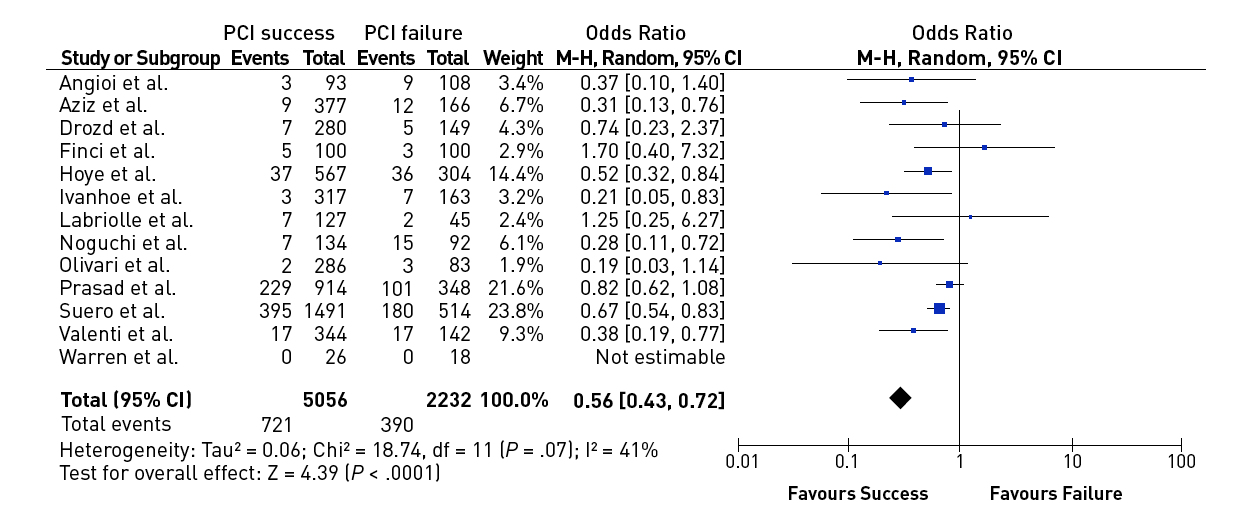The width and height of the screenshot is (1238, 520).
Task: Click the 100 tick label on the axis
Action: [x=1180, y=462]
